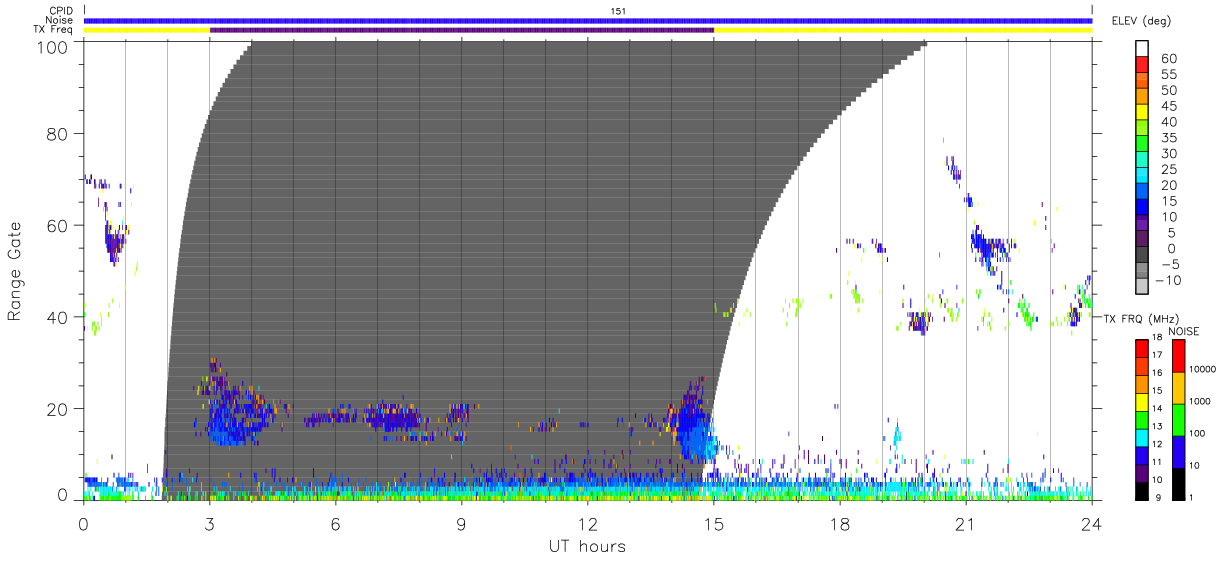This screenshot has height=567, width=1228.
Task: Click the "Range Gate" y-axis title
Action: click(15, 271)
